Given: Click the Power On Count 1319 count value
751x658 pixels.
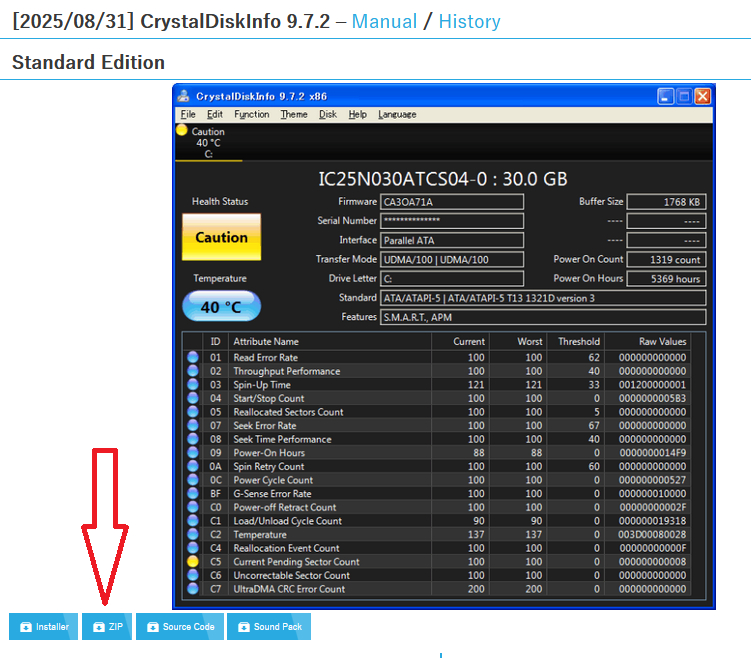Looking at the screenshot, I should [x=666, y=259].
